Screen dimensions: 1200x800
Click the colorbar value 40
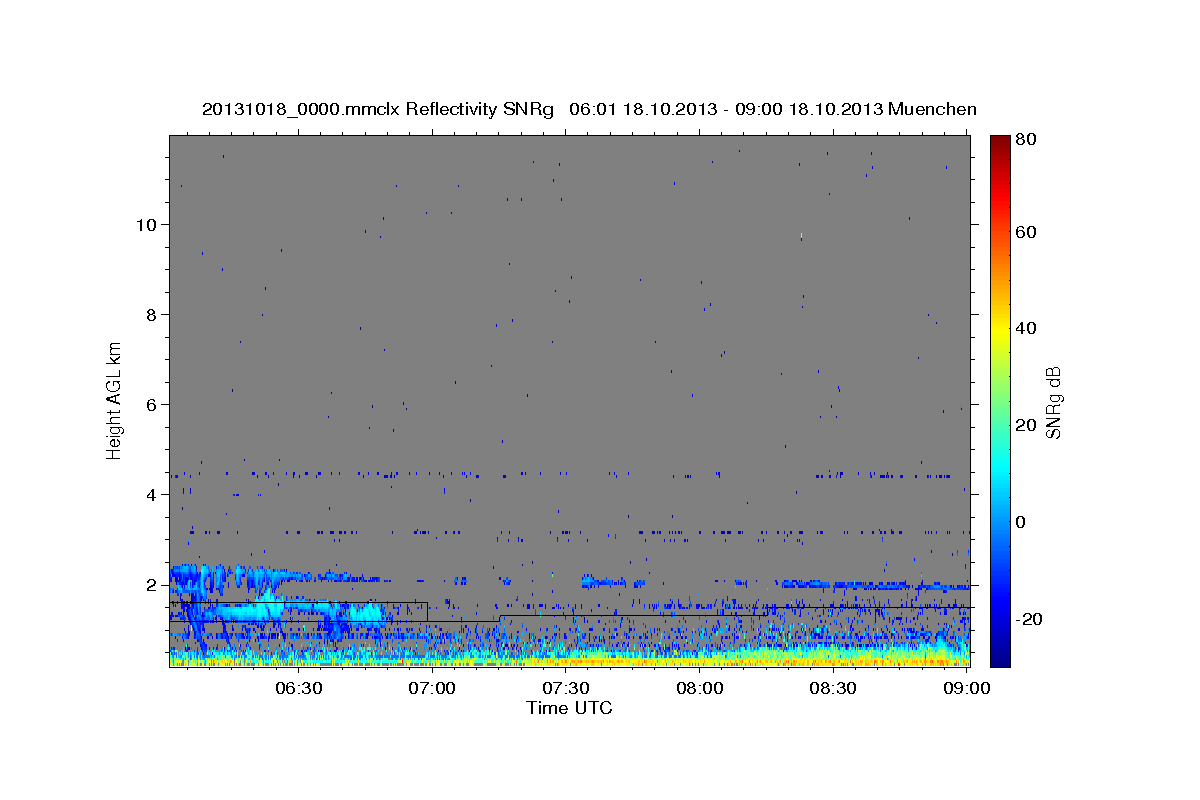pyautogui.click(x=1024, y=328)
